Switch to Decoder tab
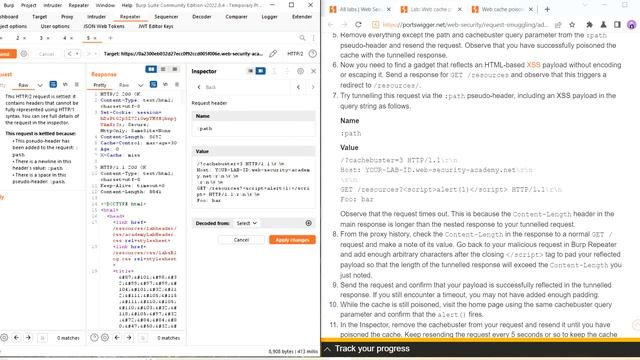 point(202,17)
